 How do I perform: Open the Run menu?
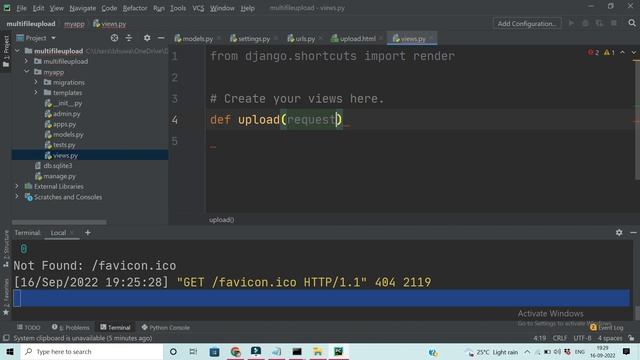pyautogui.click(x=159, y=8)
